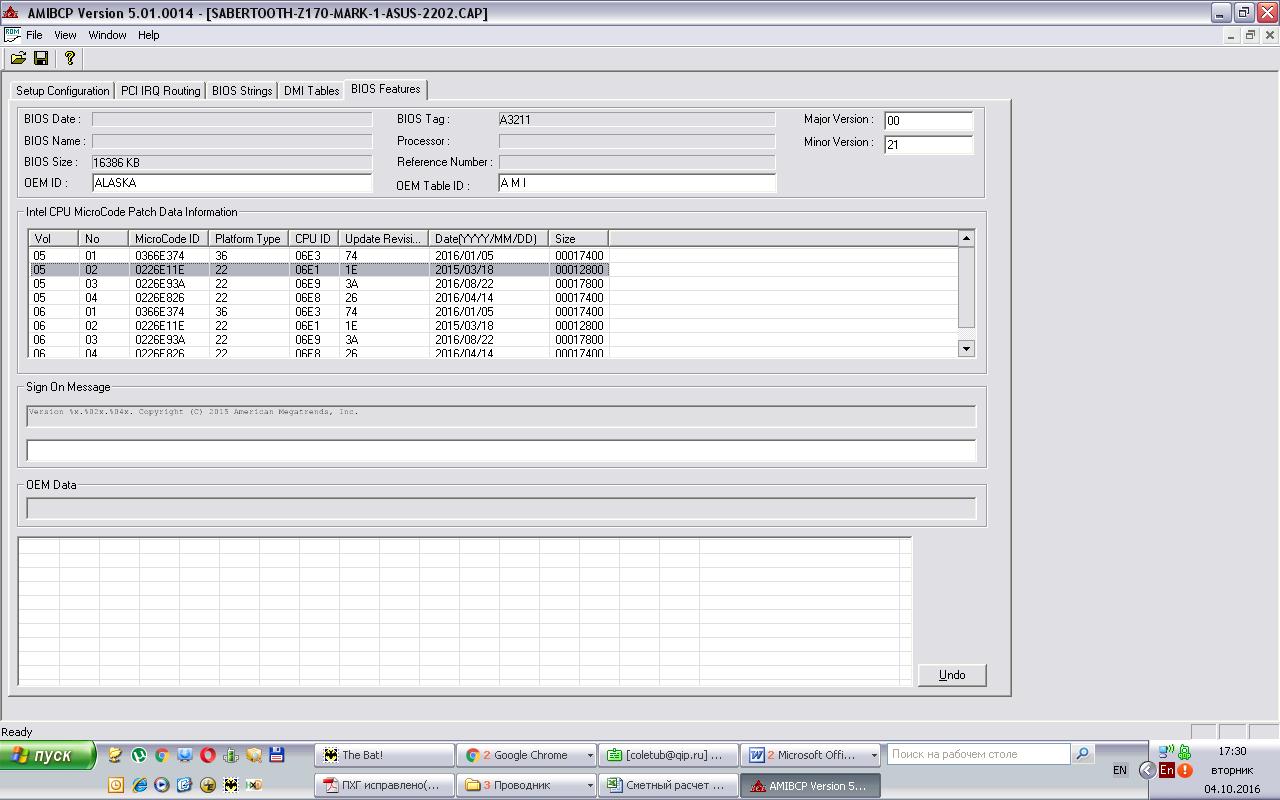Viewport: 1280px width, 800px height.
Task: Click the desktop search magnifier icon
Action: pyautogui.click(x=1082, y=754)
